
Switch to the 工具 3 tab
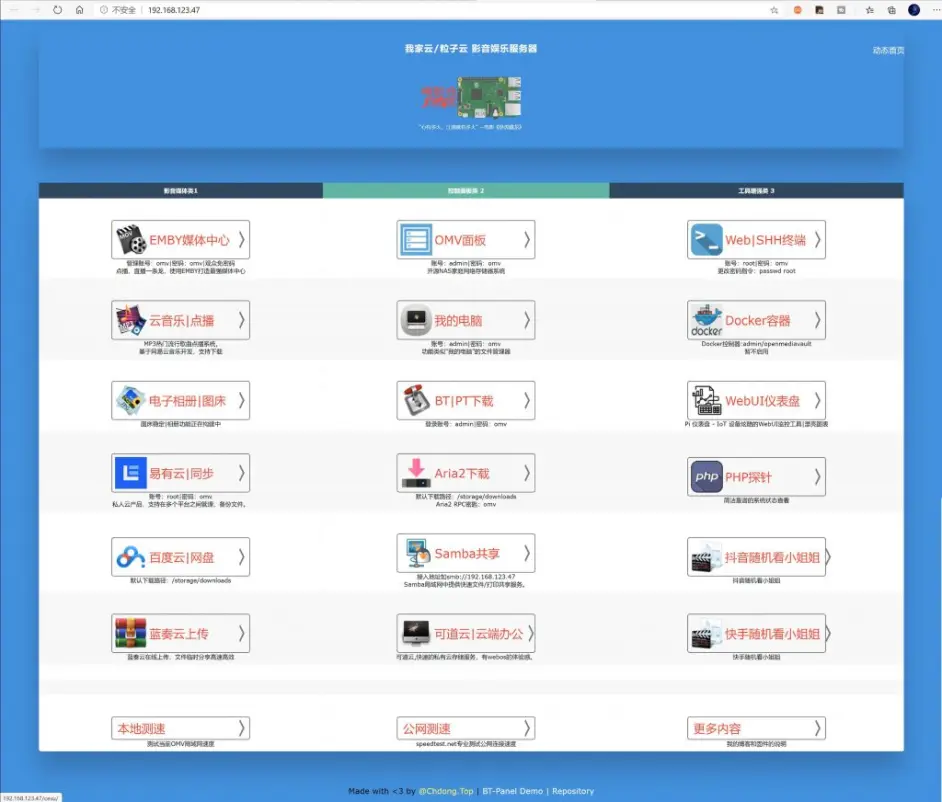756,190
